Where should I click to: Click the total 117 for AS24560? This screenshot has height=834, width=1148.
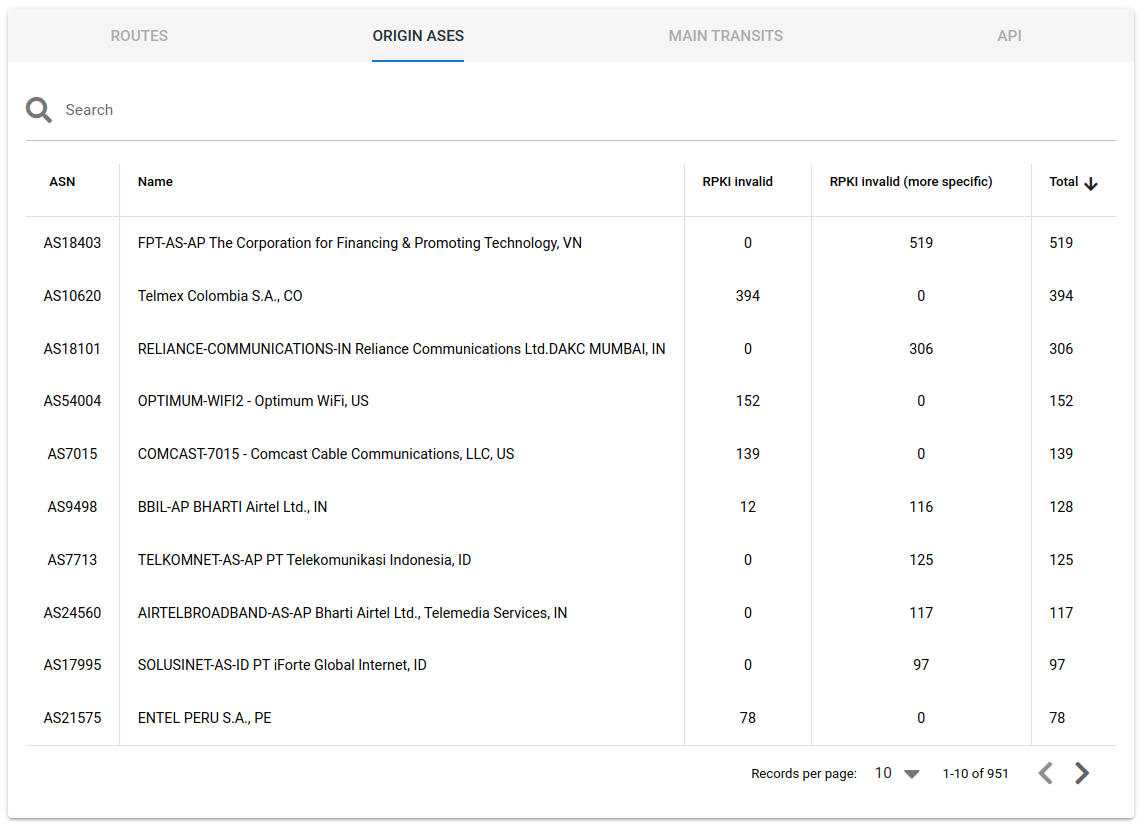coord(1061,613)
